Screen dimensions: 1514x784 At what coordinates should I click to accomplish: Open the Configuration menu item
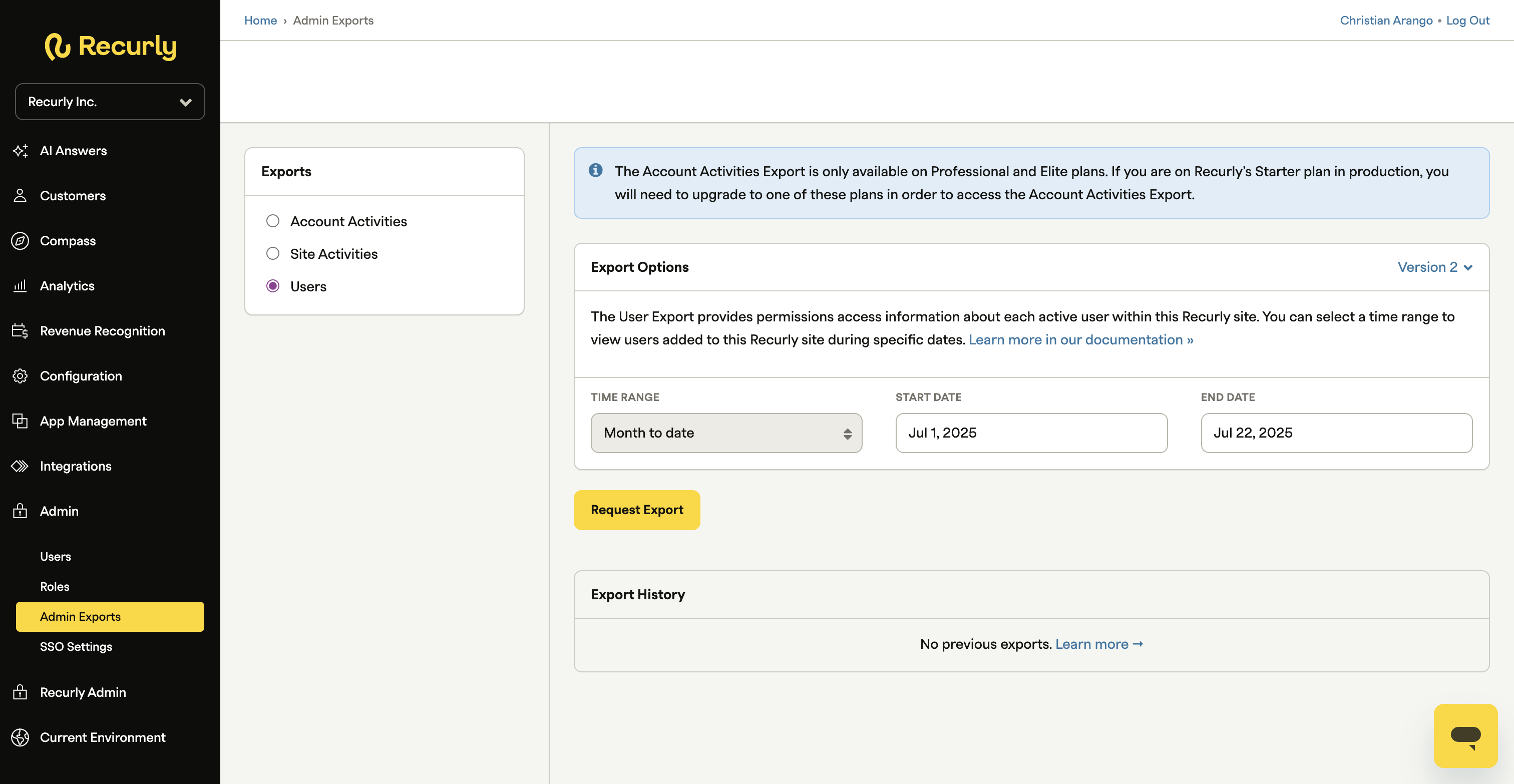(x=81, y=376)
